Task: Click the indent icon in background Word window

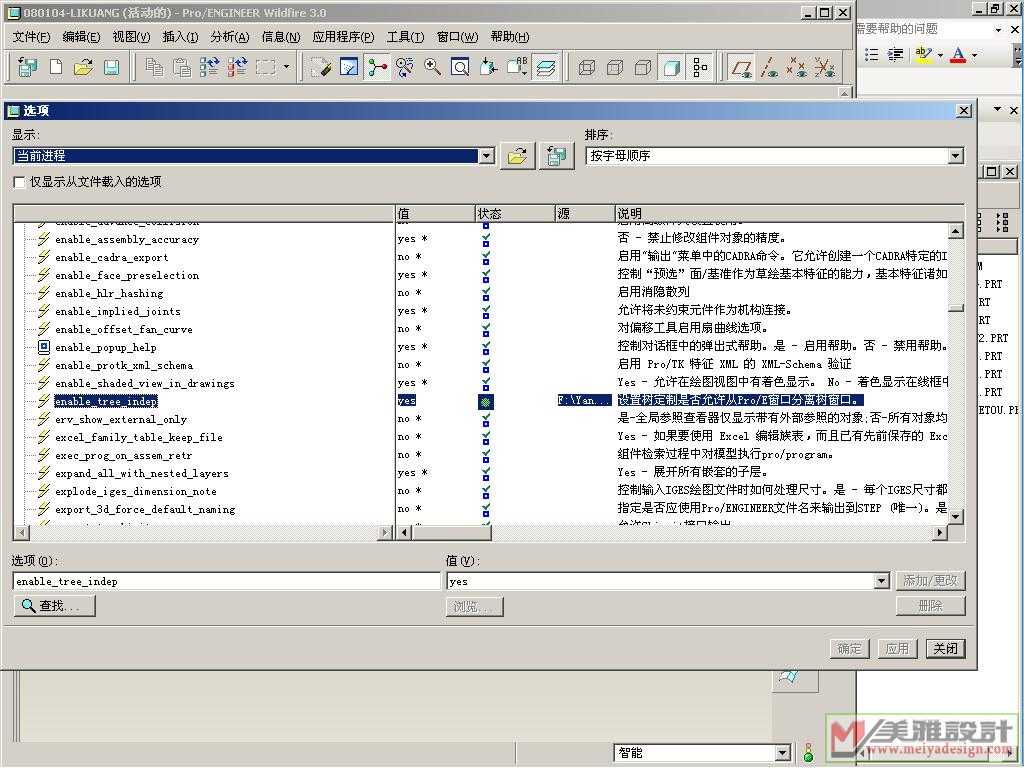Action: 895,55
